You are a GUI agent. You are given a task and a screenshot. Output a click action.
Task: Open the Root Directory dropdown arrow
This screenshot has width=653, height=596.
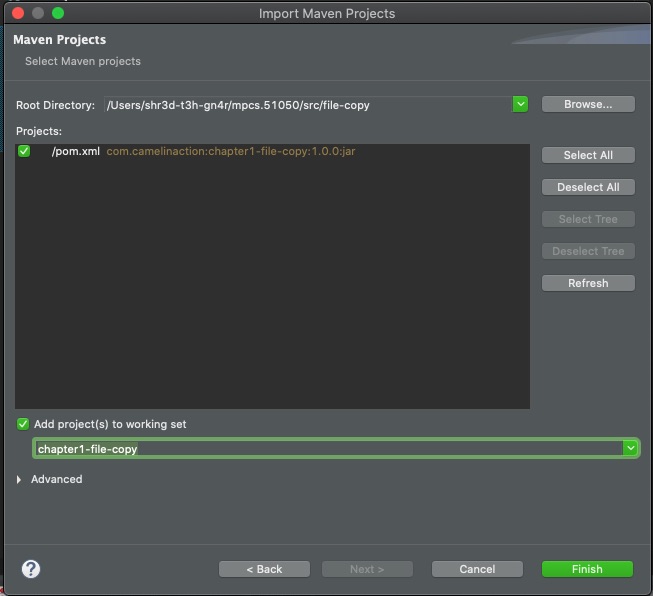(x=520, y=104)
